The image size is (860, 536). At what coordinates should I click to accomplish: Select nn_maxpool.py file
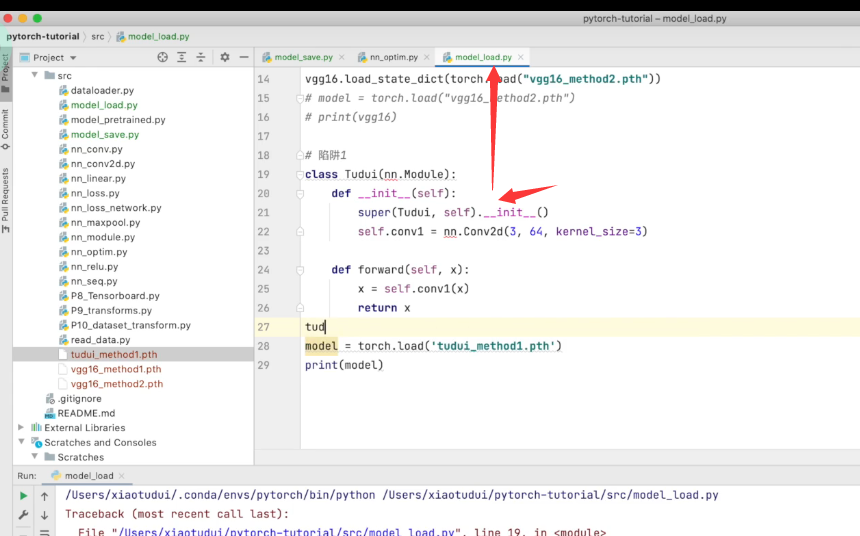coord(105,222)
